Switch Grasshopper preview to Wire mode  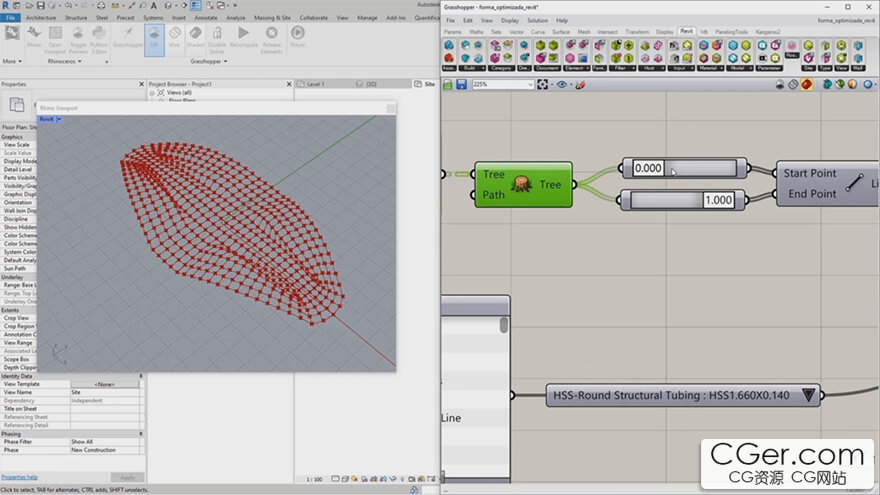pos(175,37)
